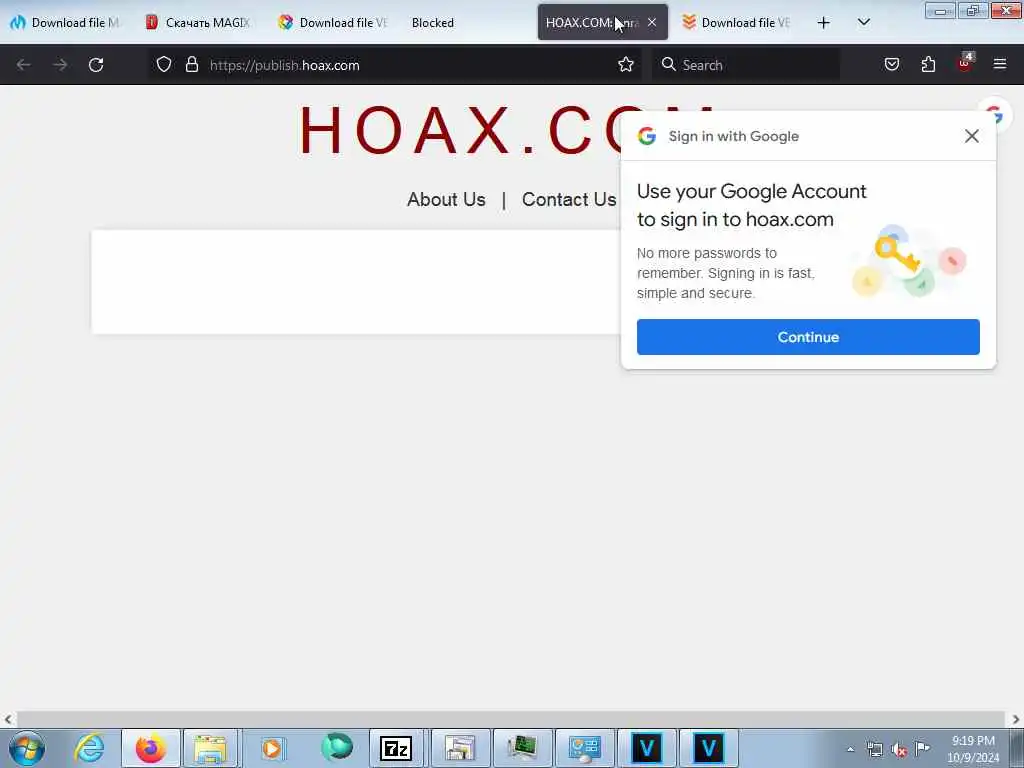The width and height of the screenshot is (1024, 768).
Task: Click the 'Sign in with Google' header text
Action: click(733, 136)
